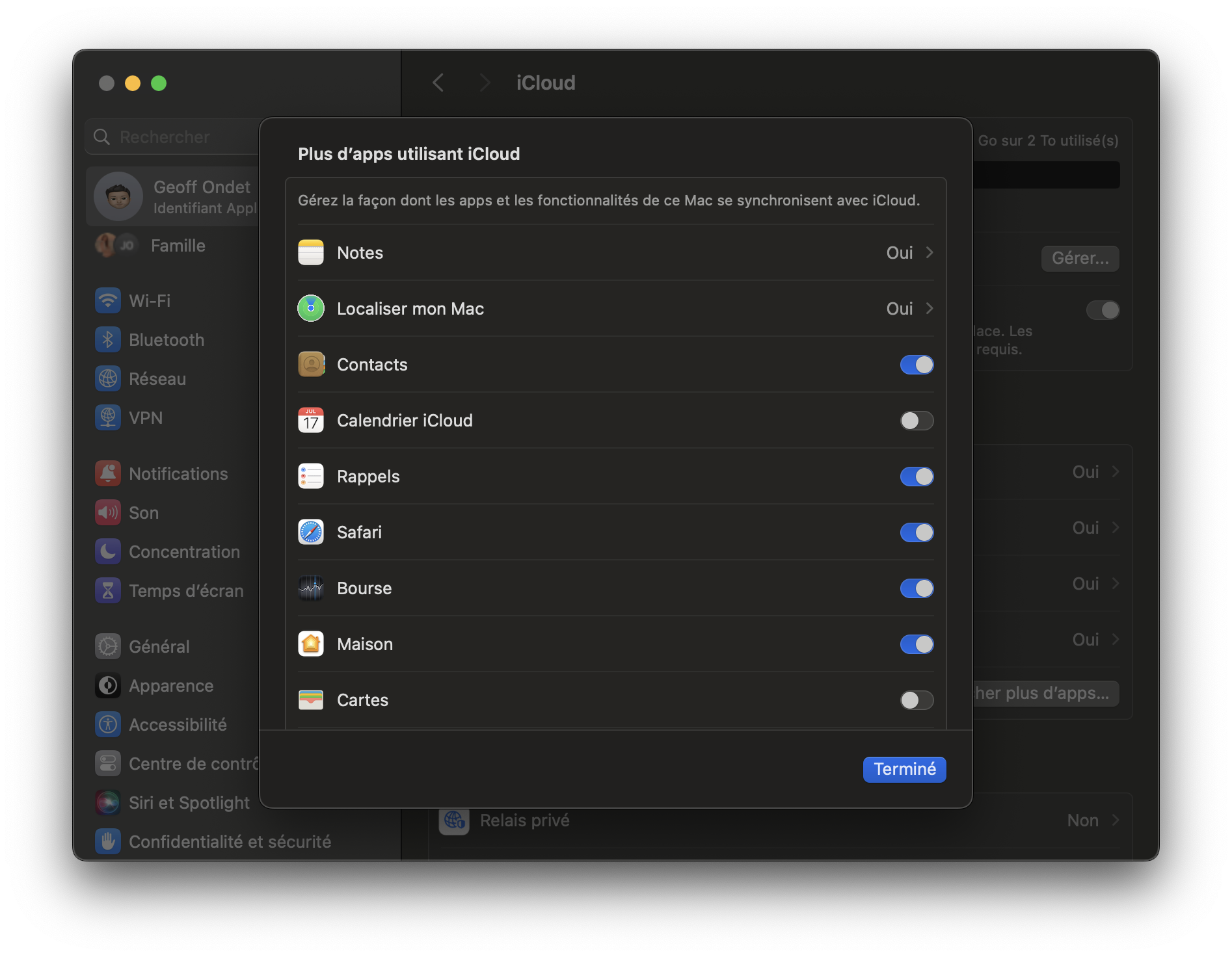Click the "Safari" row label
1232x957 pixels.
[359, 532]
